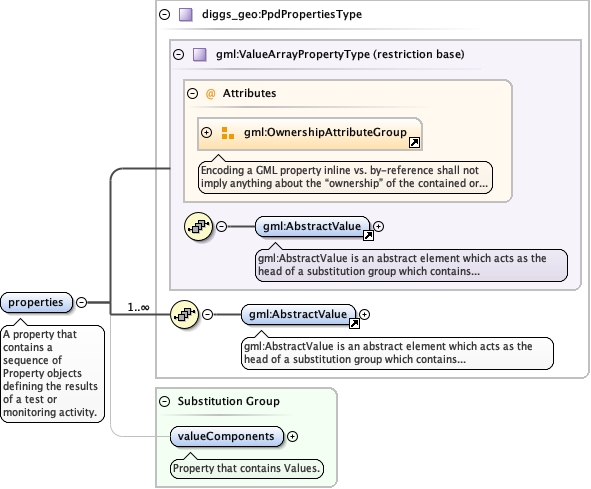Image resolution: width=591 pixels, height=489 pixels.
Task: Expand the valueComponents element
Action: 292,436
